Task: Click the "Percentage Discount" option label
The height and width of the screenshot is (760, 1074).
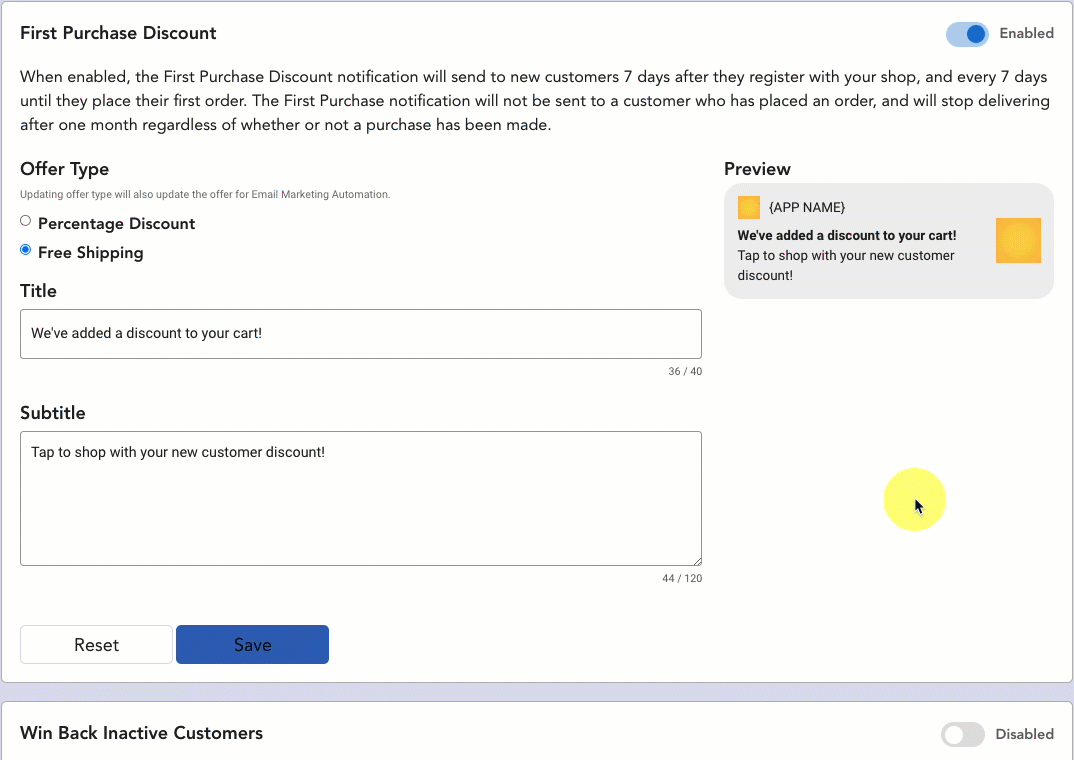Action: (116, 224)
